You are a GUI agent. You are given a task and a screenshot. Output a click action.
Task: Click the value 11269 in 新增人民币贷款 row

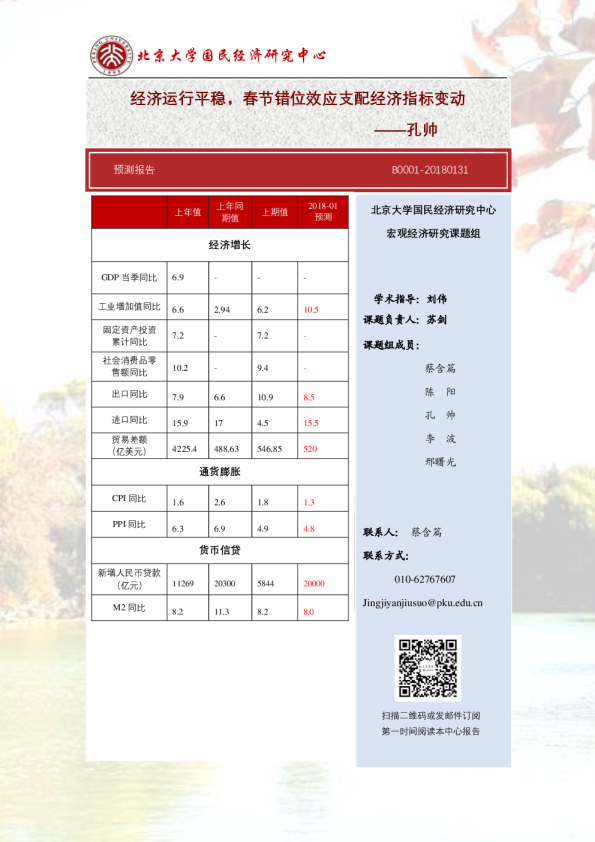tap(183, 584)
